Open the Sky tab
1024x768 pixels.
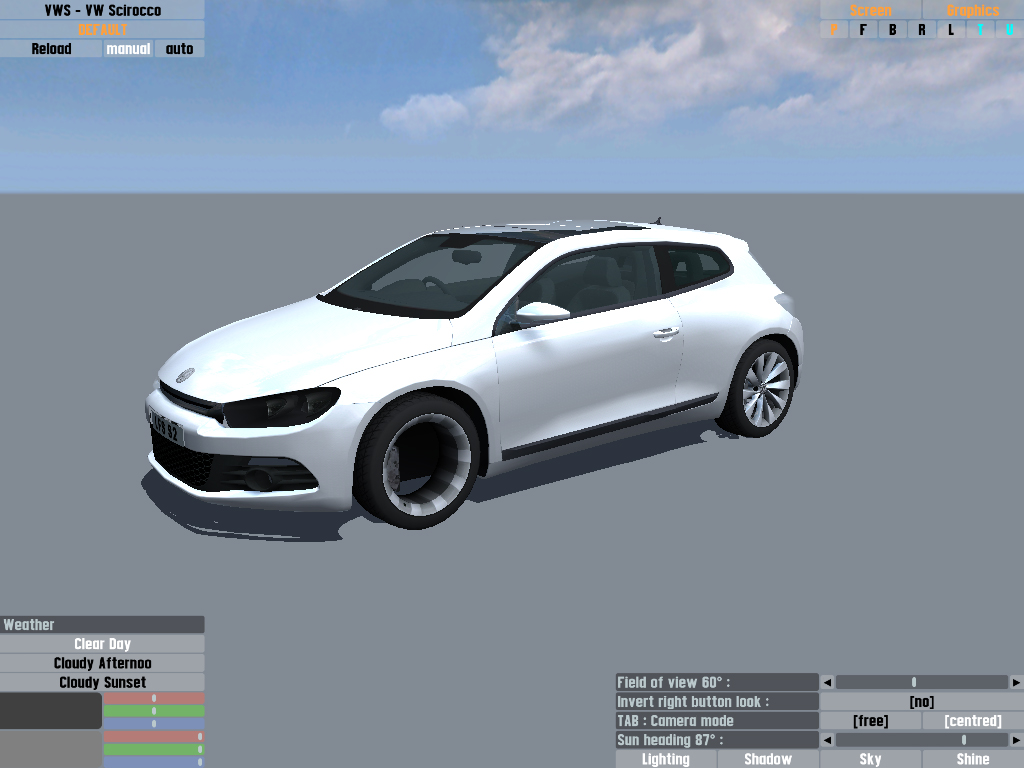click(871, 760)
